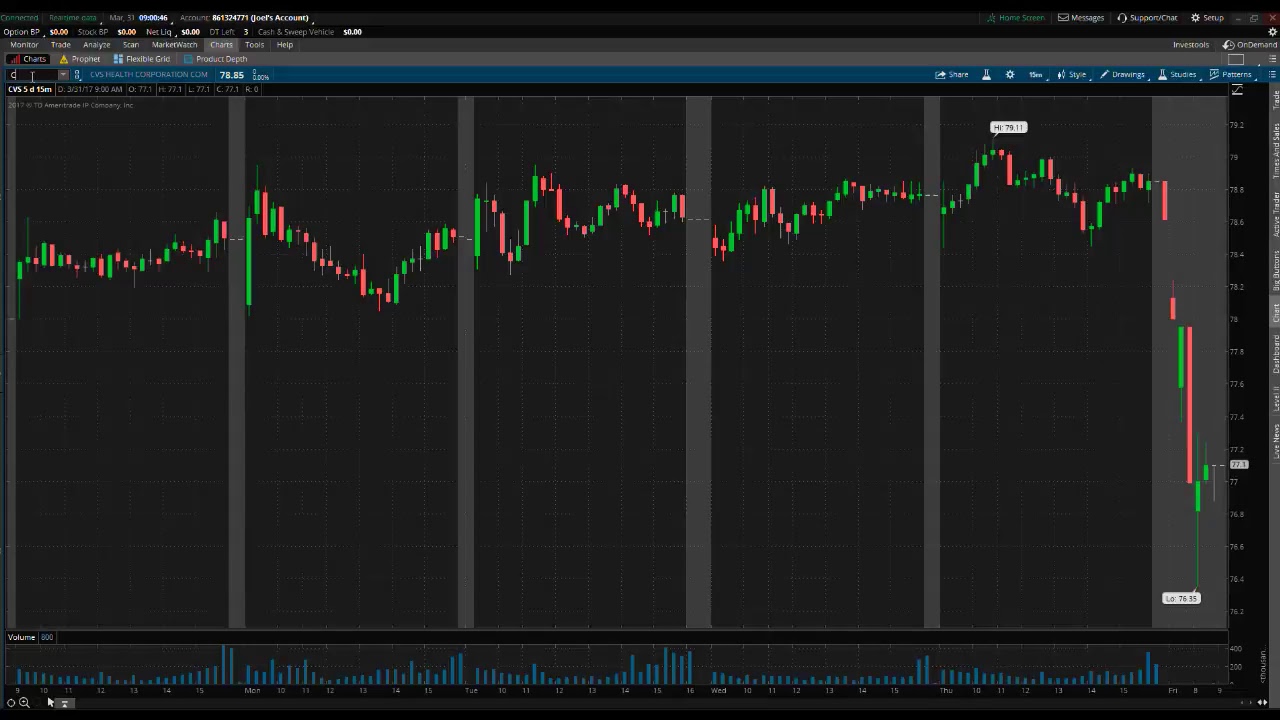Click the price axis drawing tool icon at top right
The image size is (1280, 720).
[x=1237, y=91]
